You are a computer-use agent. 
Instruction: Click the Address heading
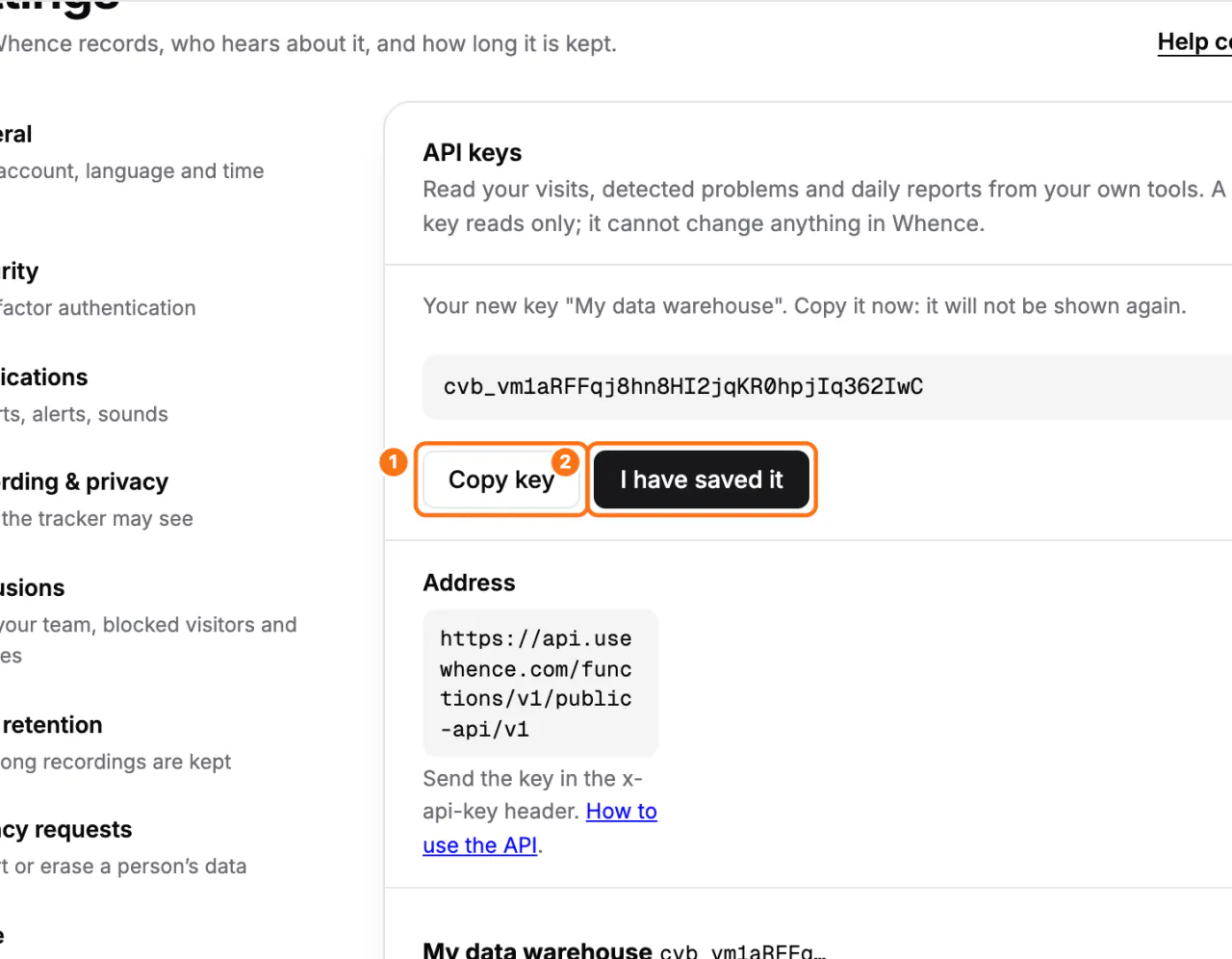pos(470,583)
